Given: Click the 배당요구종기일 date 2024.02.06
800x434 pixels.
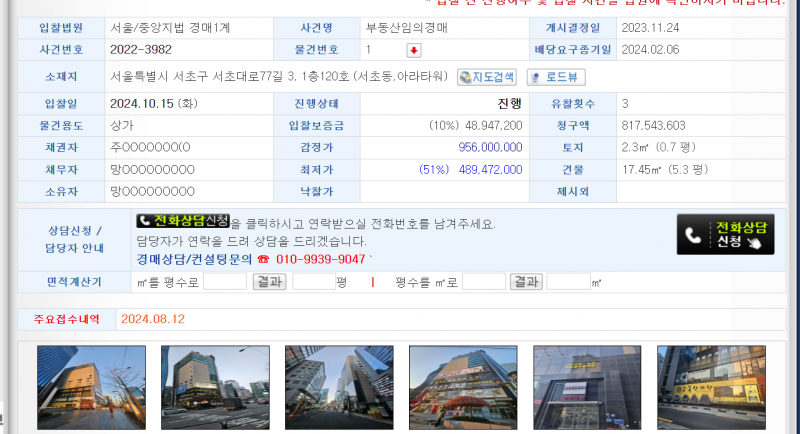Looking at the screenshot, I should tap(651, 49).
